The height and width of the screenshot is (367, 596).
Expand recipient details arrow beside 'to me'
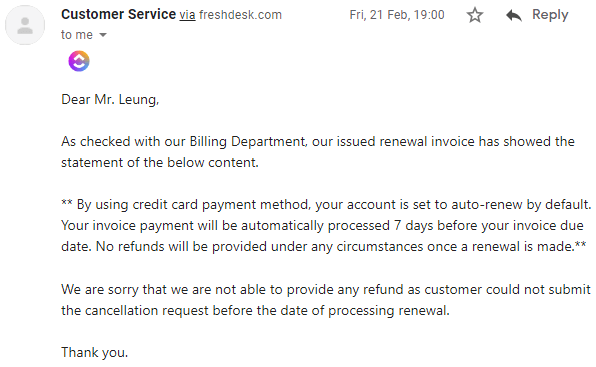[103, 35]
